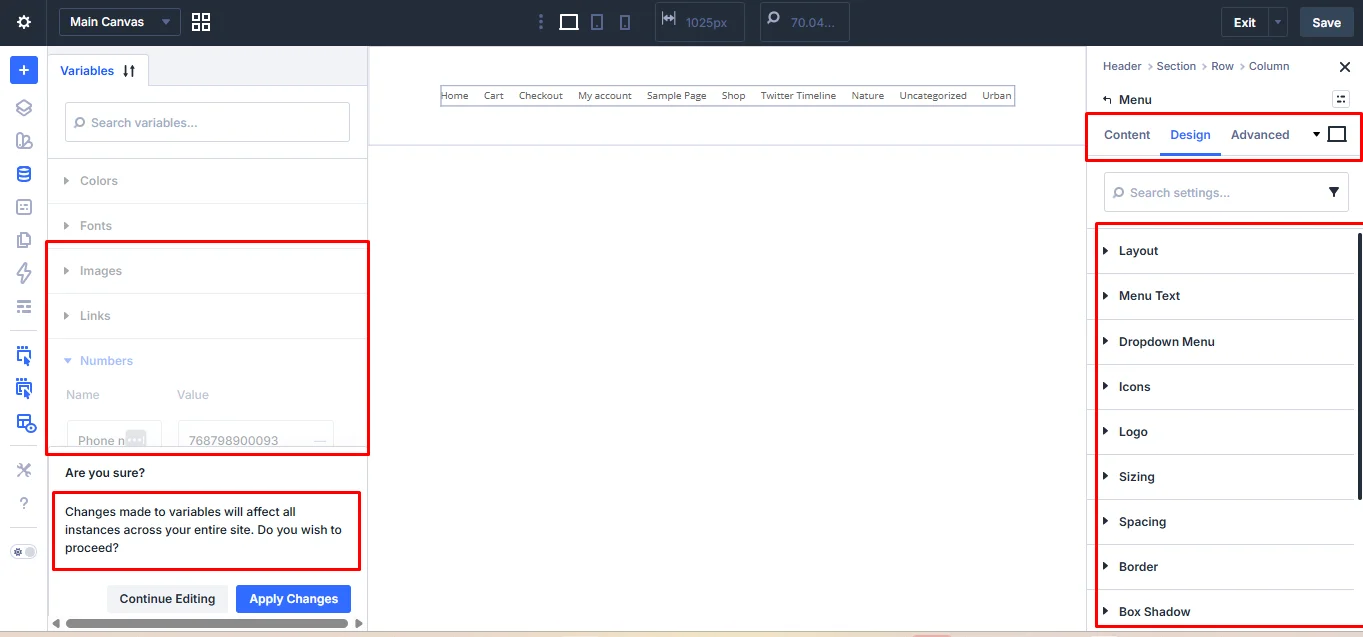Switch to tablet view icon

[597, 22]
